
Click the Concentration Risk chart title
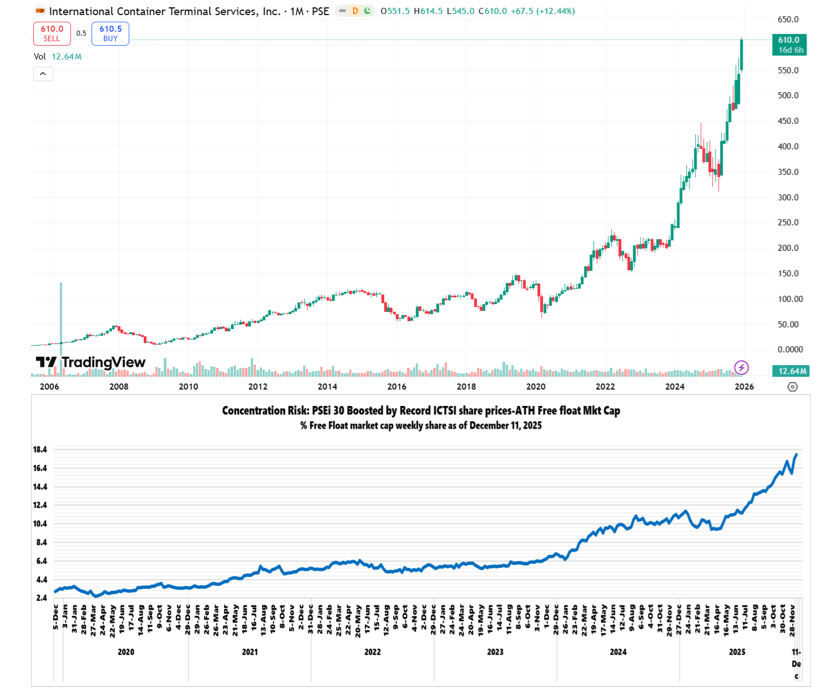421,411
